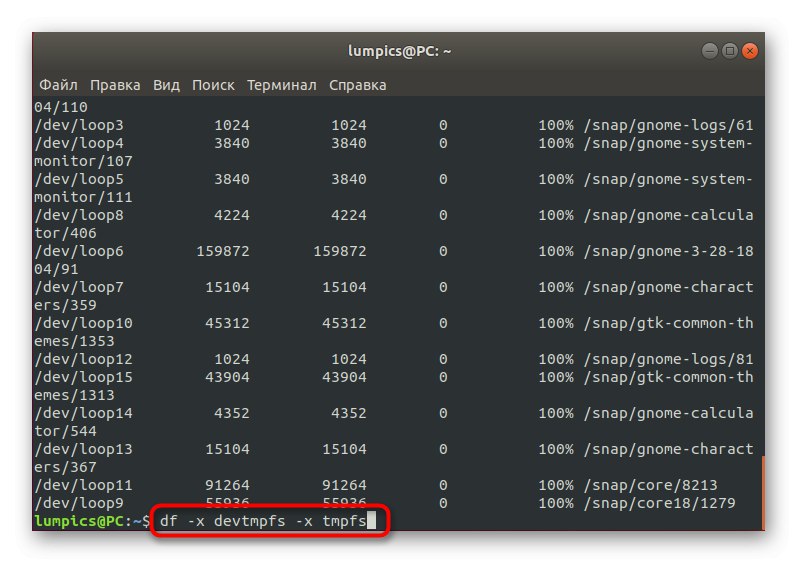
Task: Click first 4352 value in loop14 row
Action: coord(232,414)
